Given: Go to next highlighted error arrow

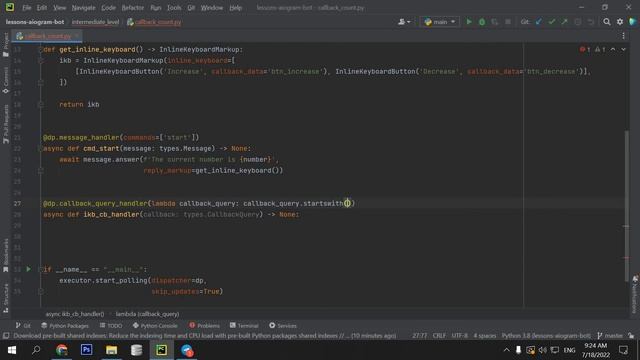Looking at the screenshot, I should [623, 49].
